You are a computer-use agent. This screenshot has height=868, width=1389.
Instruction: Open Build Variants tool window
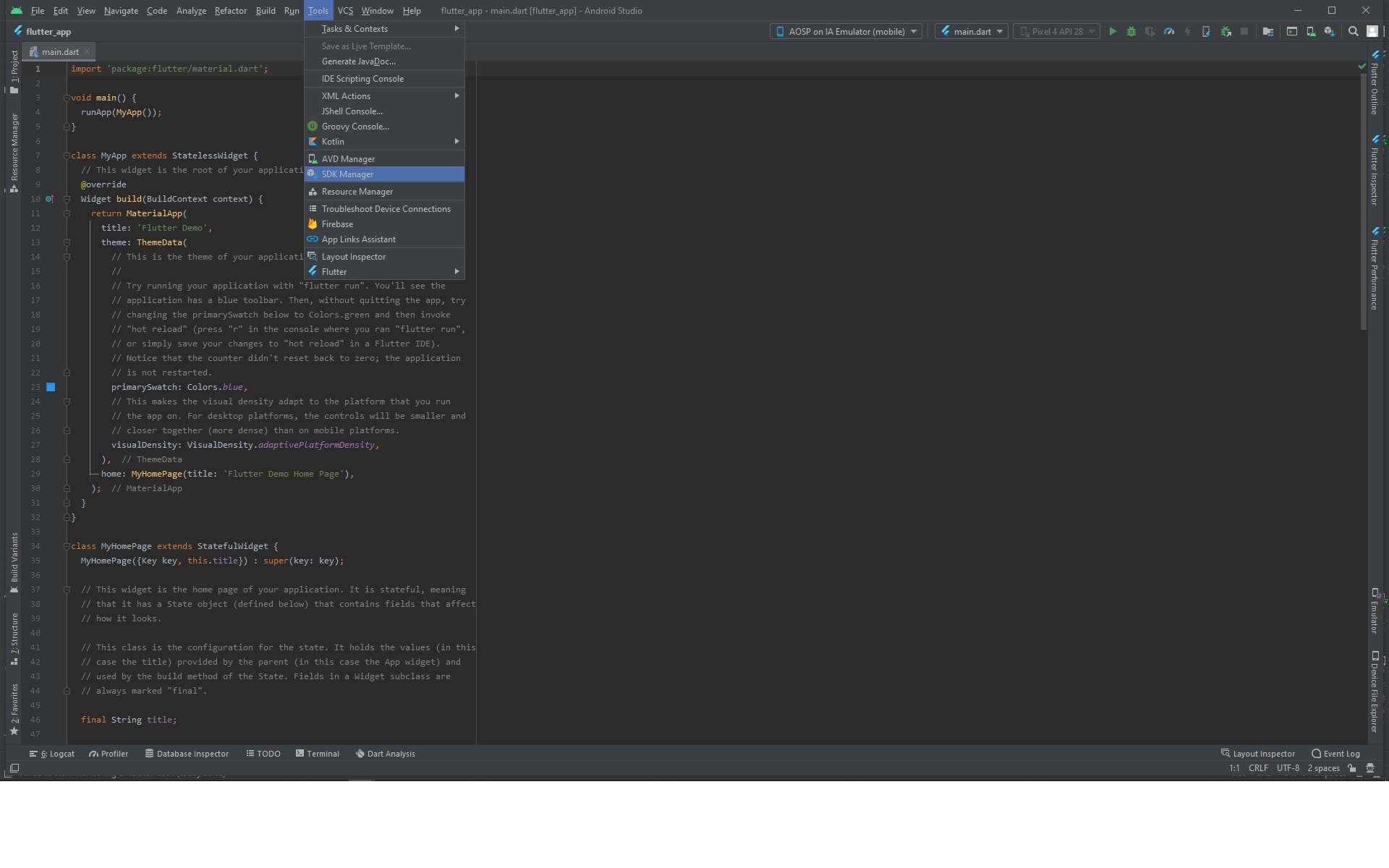(14, 563)
